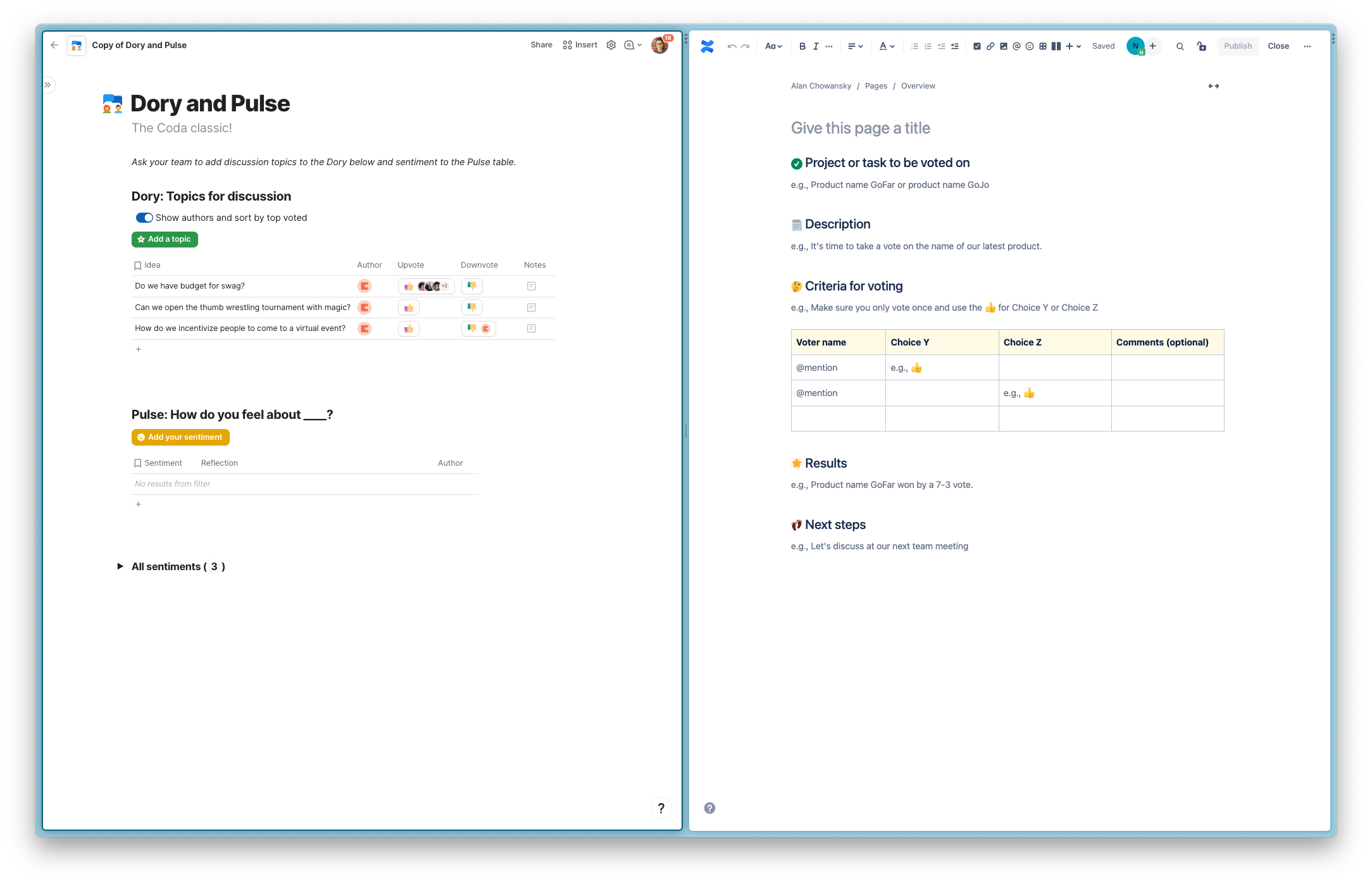The height and width of the screenshot is (884, 1372).
Task: Click the page title placeholder field
Action: tap(860, 128)
